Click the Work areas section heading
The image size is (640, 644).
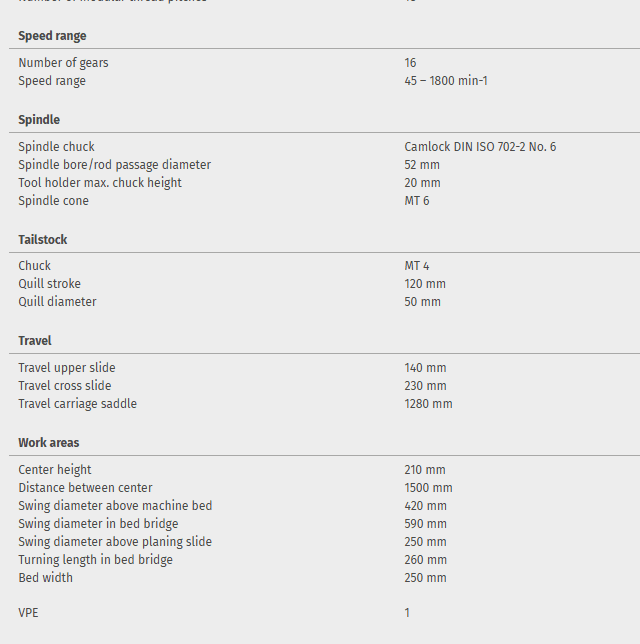[48, 443]
